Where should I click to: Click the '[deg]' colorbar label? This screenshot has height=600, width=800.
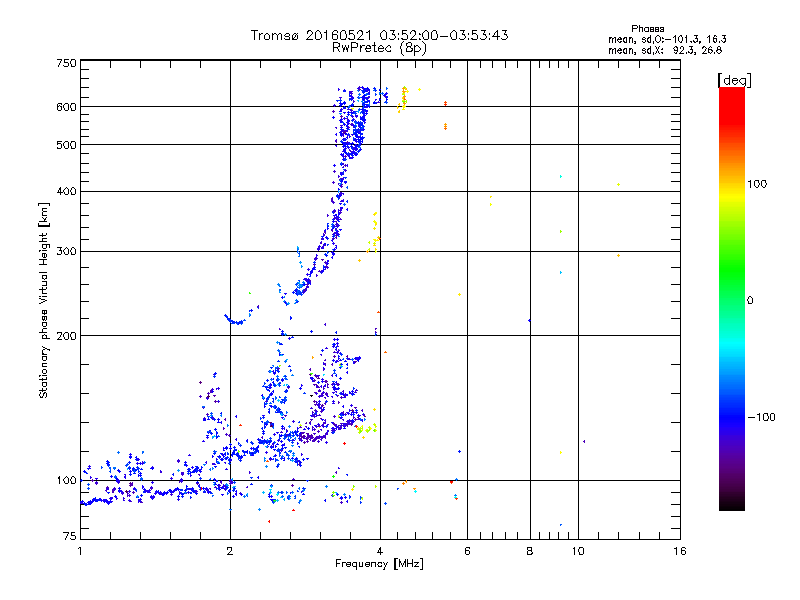734,80
